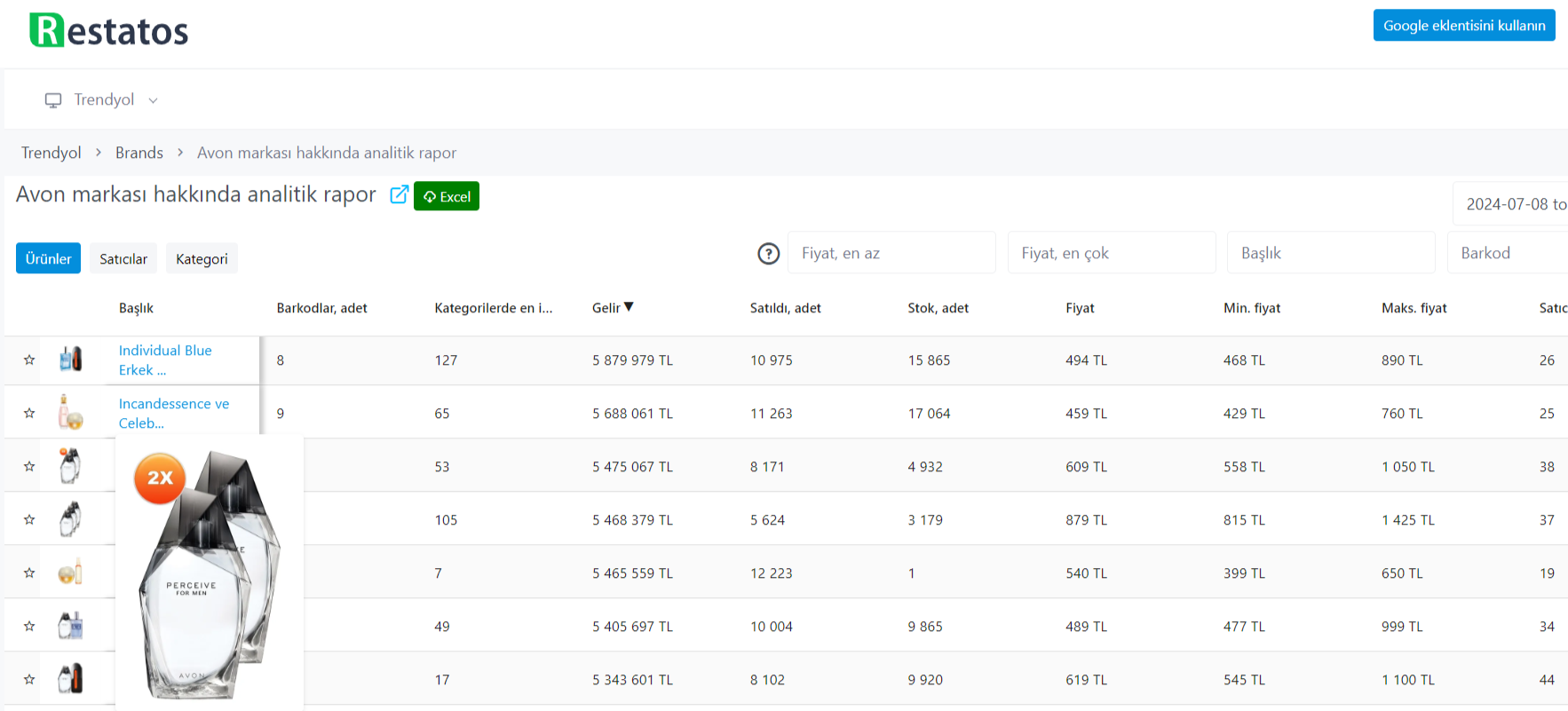Sort by Barkodlar, adet column header
The image size is (1568, 711).
pyautogui.click(x=321, y=308)
